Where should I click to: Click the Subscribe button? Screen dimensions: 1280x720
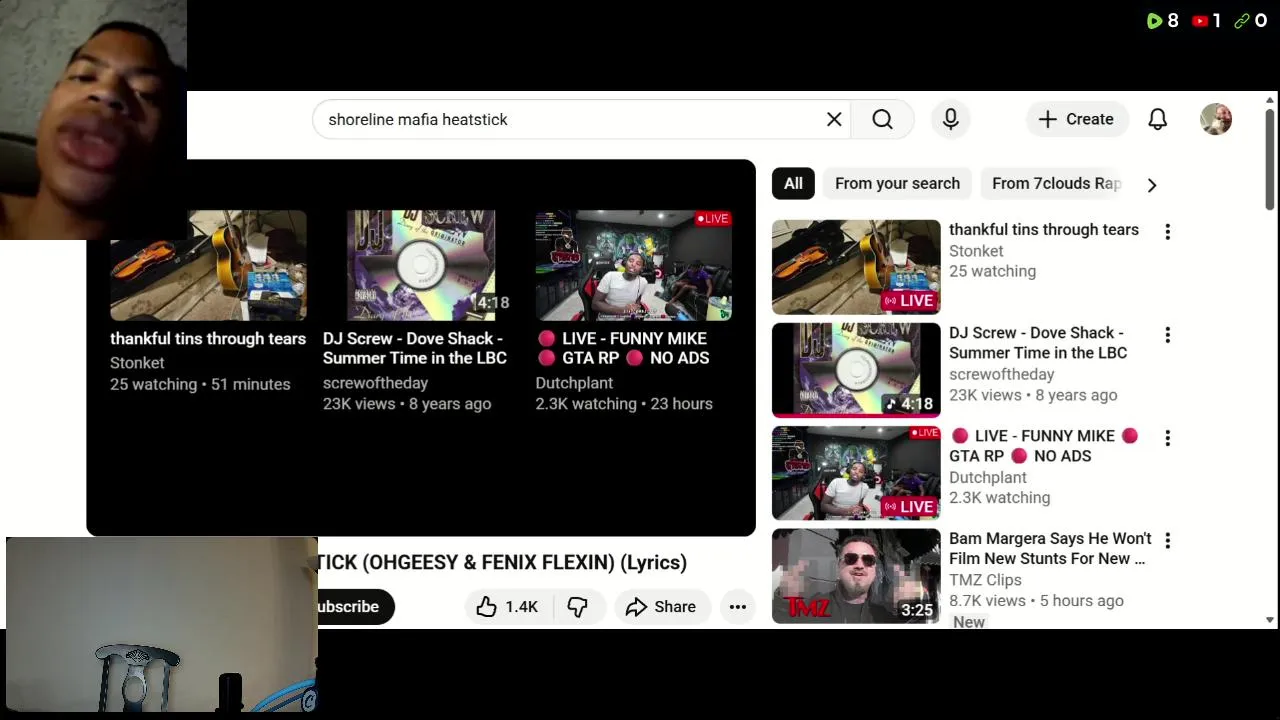(354, 606)
